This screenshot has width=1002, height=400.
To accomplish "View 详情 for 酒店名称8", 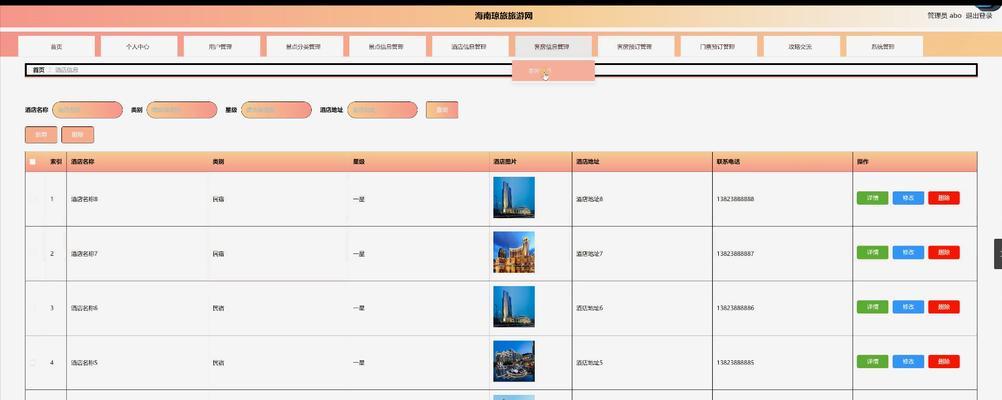I will [x=872, y=198].
